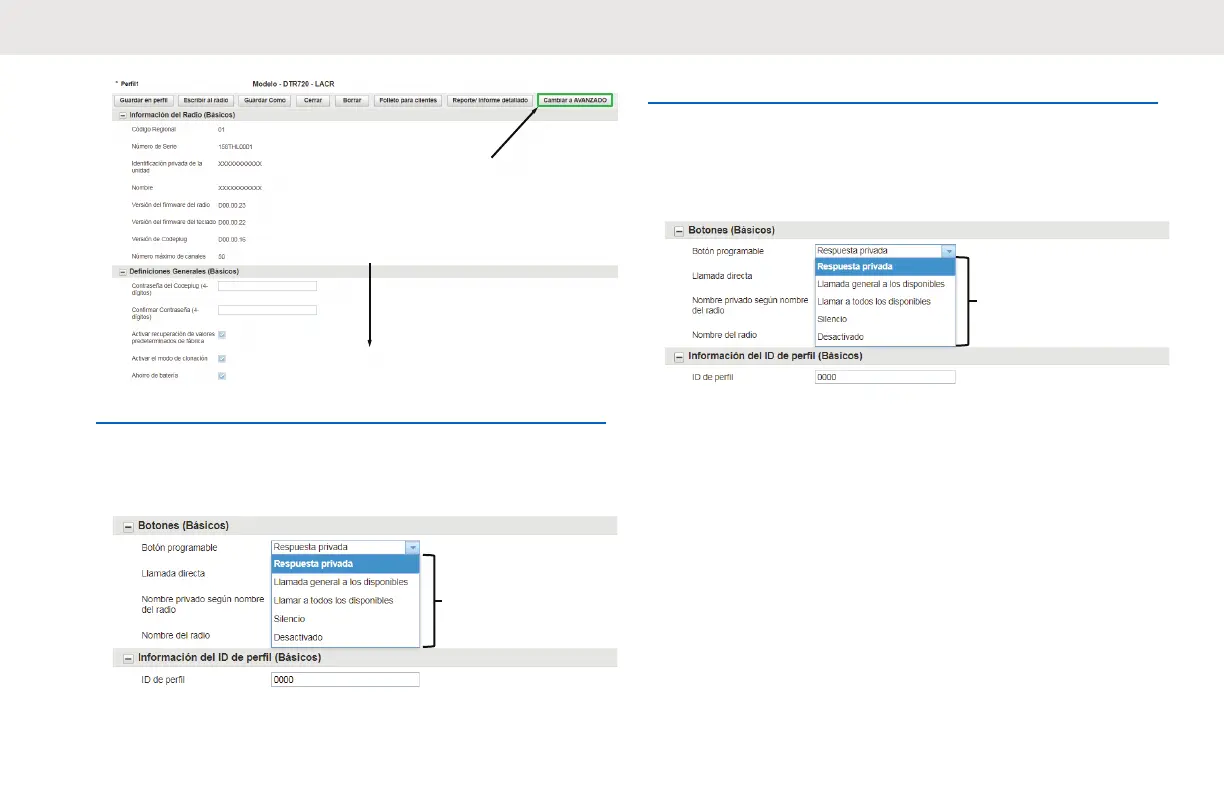Disable the Ahorro de batería checkbox
Viewport: 1224px width, 792px height.
pyautogui.click(x=222, y=376)
